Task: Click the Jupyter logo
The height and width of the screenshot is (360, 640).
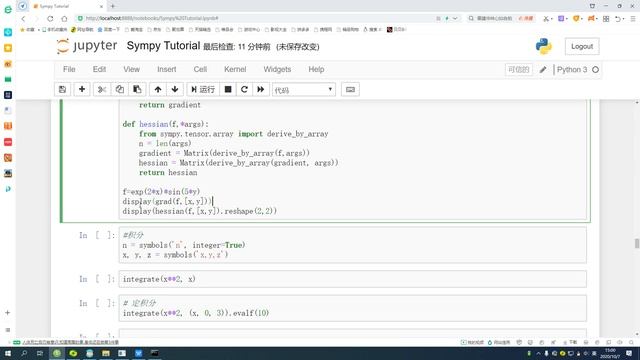Action: click(87, 46)
